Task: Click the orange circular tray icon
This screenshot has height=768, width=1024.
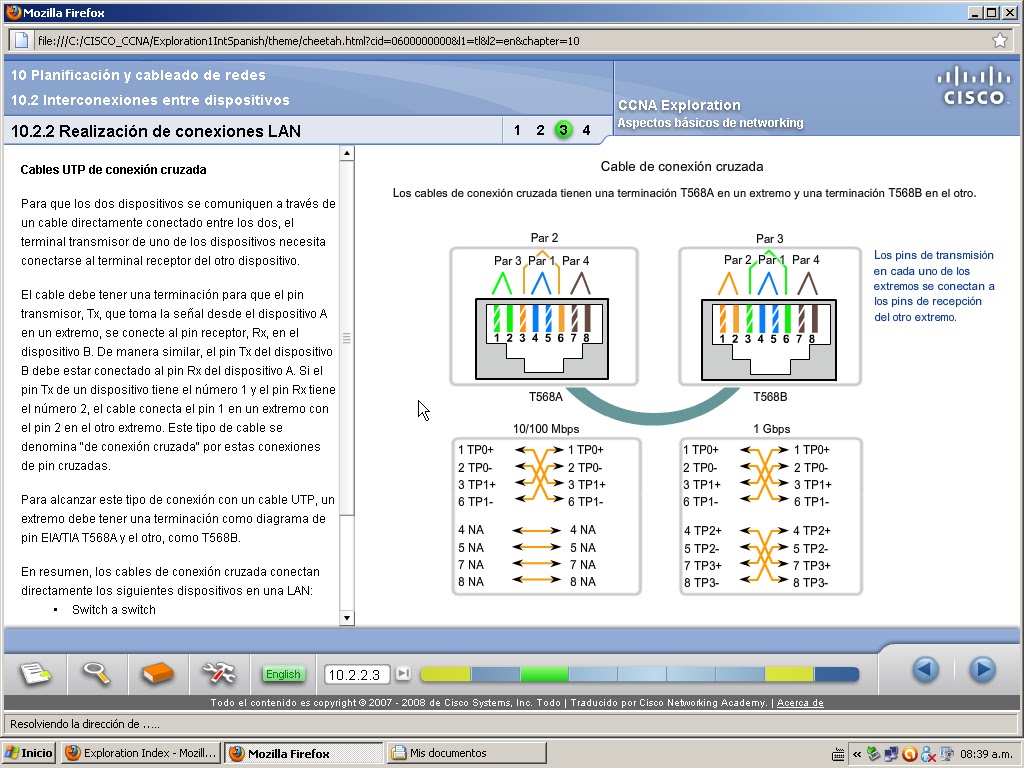Action: (909, 754)
